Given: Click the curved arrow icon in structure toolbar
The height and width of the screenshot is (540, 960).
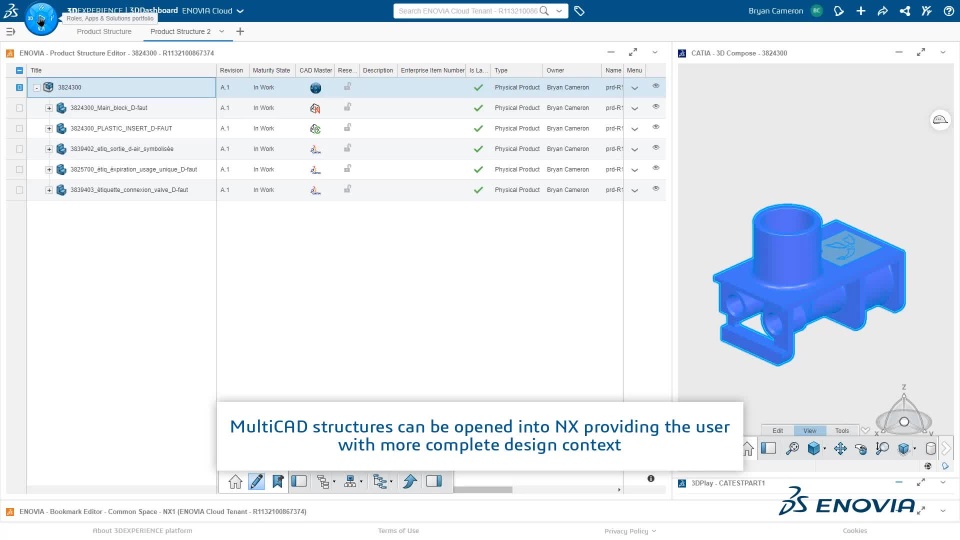Looking at the screenshot, I should 410,482.
